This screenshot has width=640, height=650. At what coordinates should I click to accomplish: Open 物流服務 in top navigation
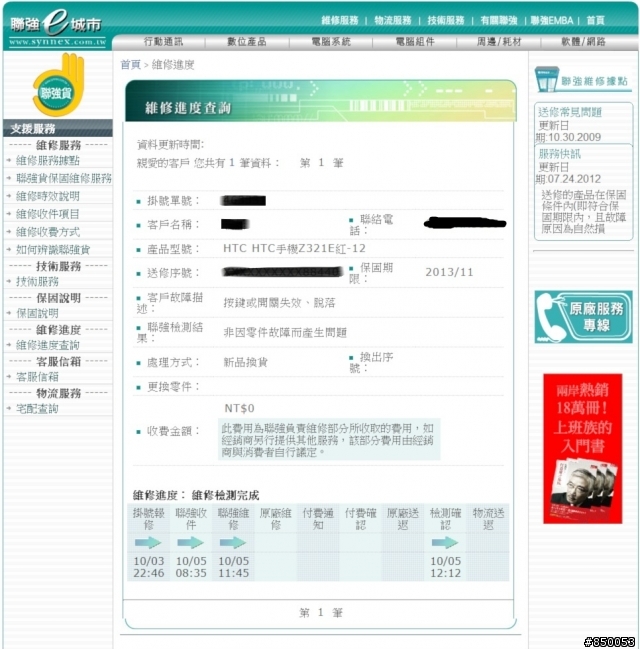pos(393,20)
